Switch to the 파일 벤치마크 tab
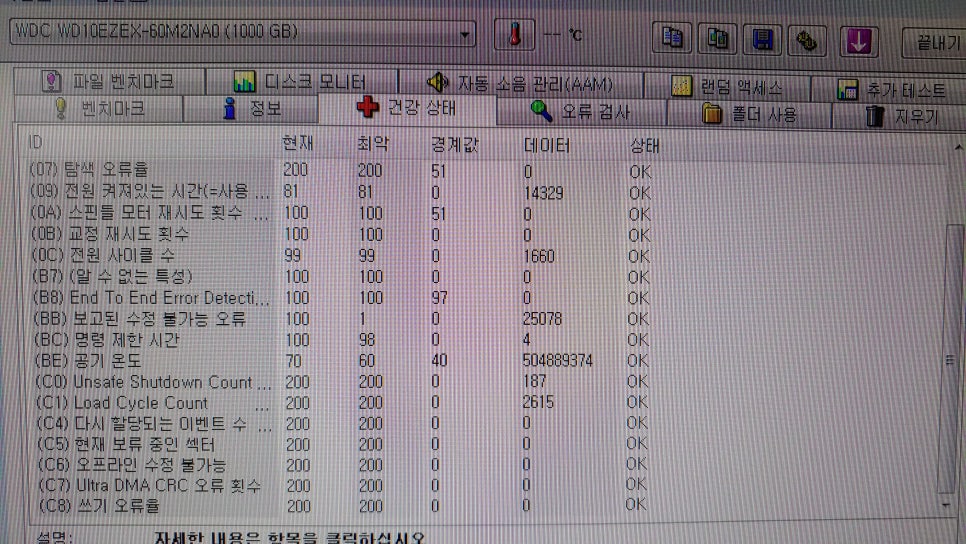Viewport: 966px width, 544px height. tap(109, 81)
